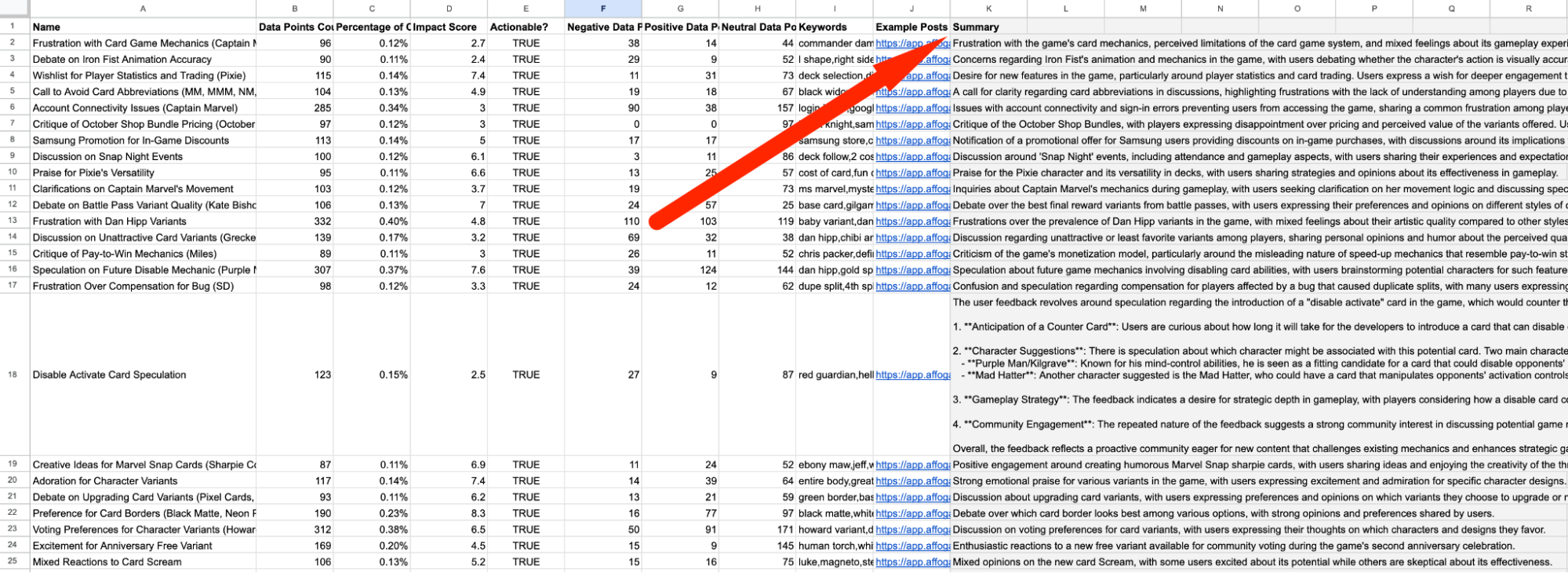
Task: Click the select-all corner box of the sheet
Action: (13, 9)
